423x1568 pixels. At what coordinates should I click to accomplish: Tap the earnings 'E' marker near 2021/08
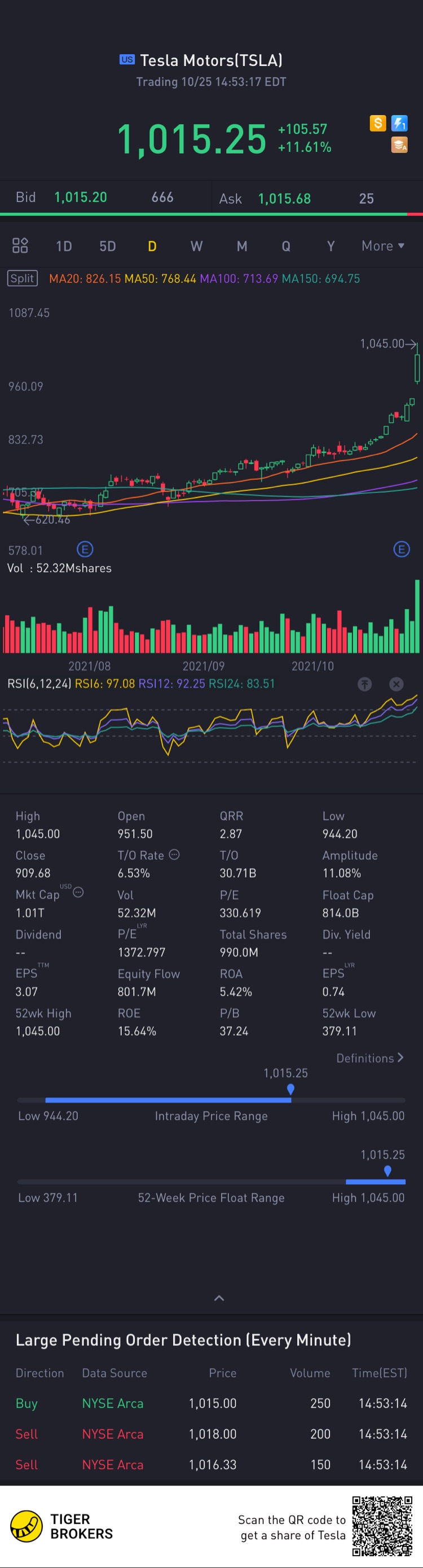85,550
